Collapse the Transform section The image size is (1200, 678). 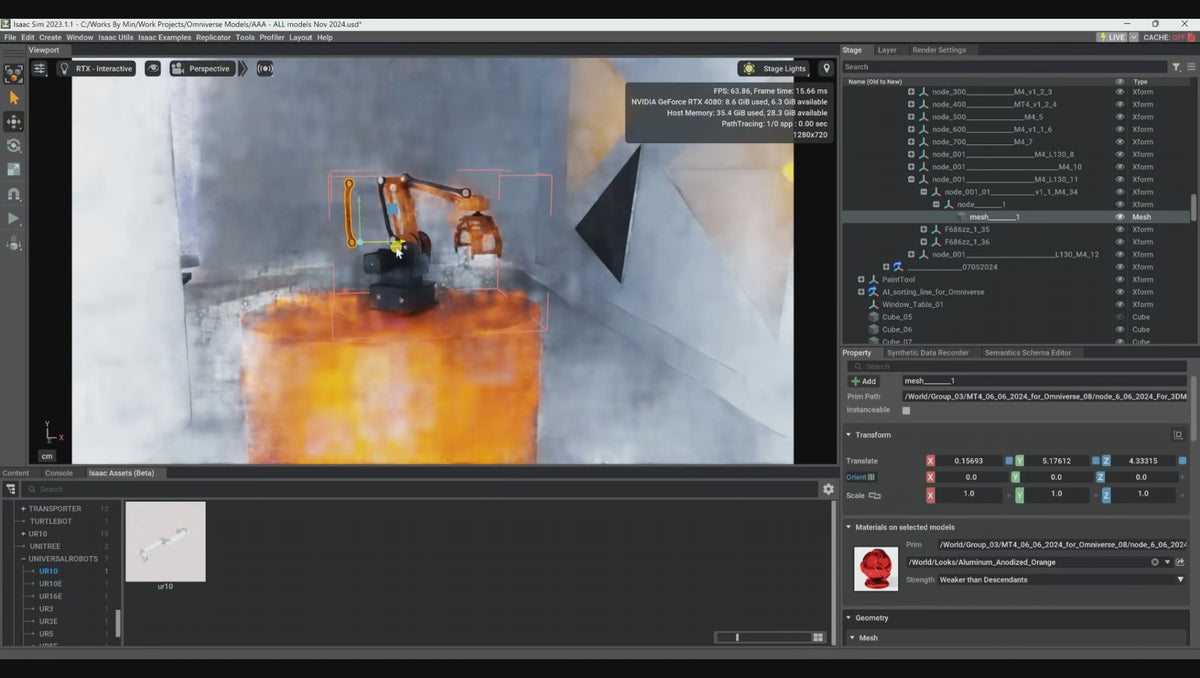click(x=849, y=435)
